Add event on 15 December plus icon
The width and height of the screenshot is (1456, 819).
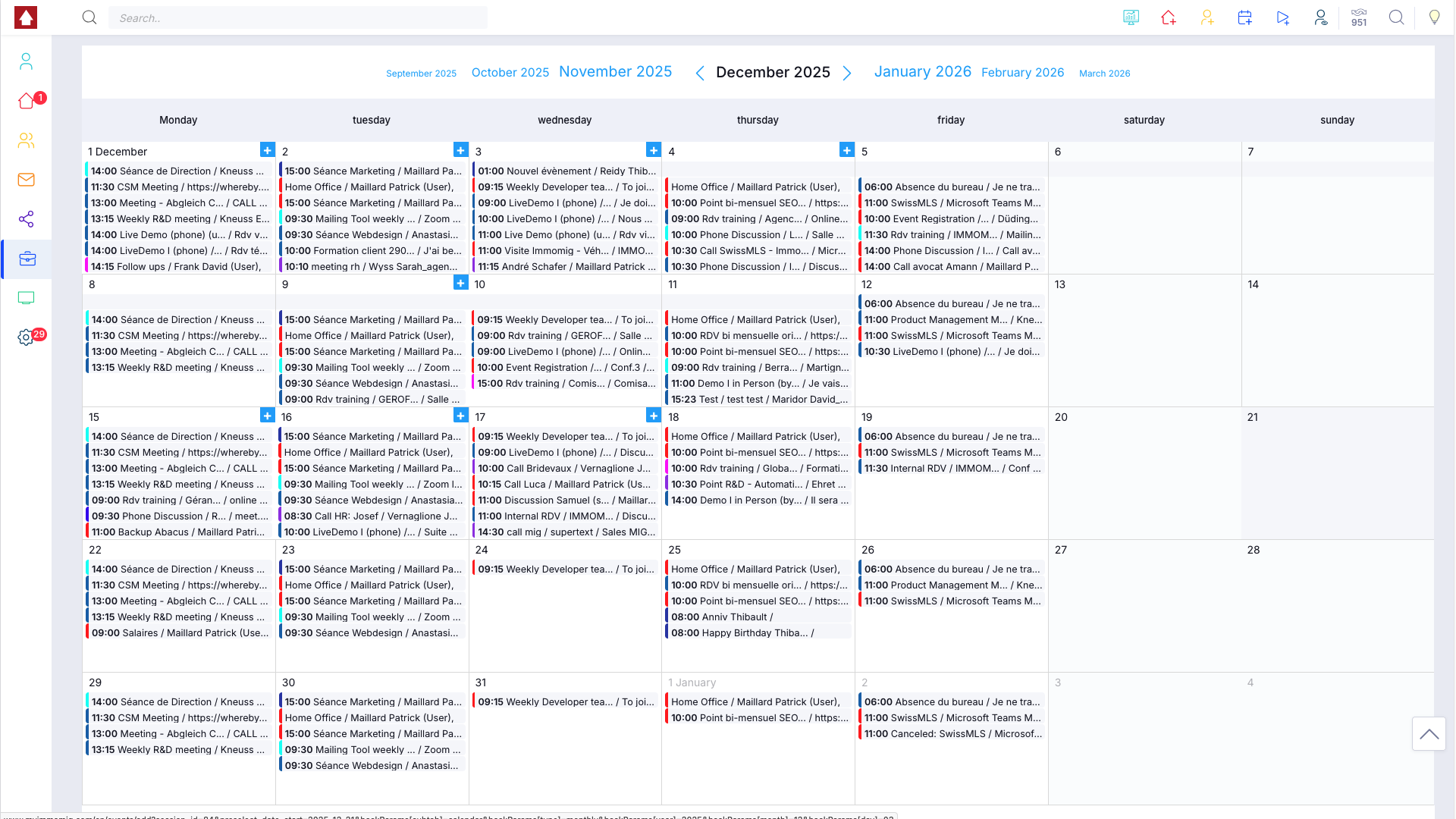pos(267,416)
